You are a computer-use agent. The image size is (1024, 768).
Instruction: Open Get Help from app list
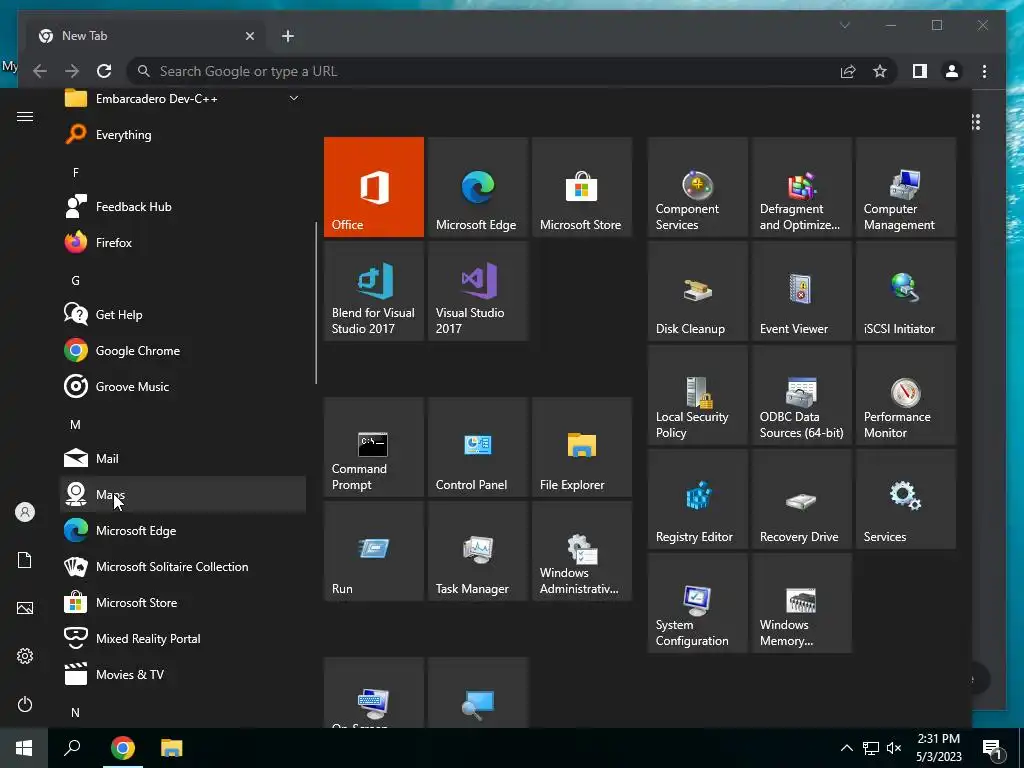pos(183,315)
